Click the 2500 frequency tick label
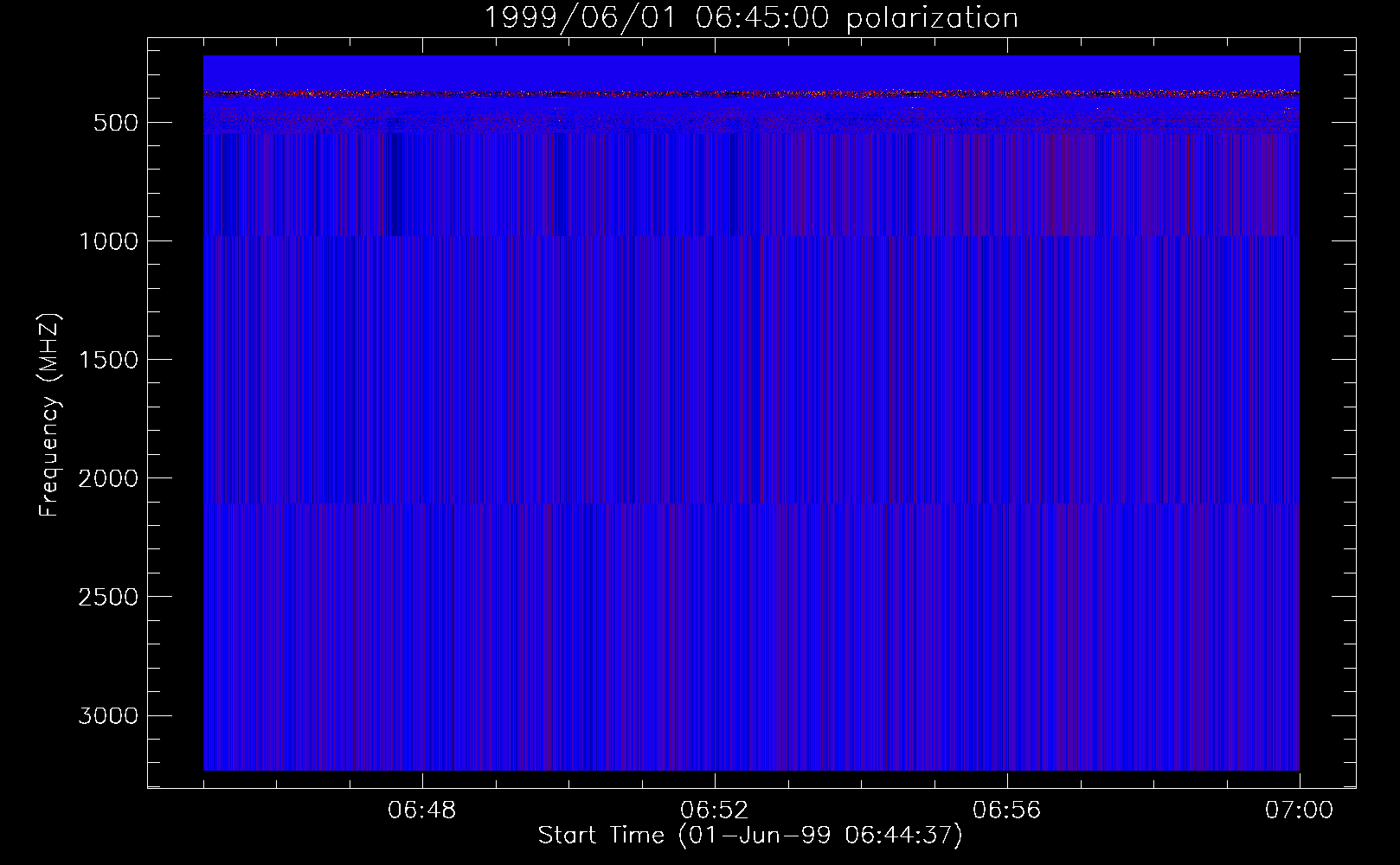The image size is (1400, 865). click(108, 597)
